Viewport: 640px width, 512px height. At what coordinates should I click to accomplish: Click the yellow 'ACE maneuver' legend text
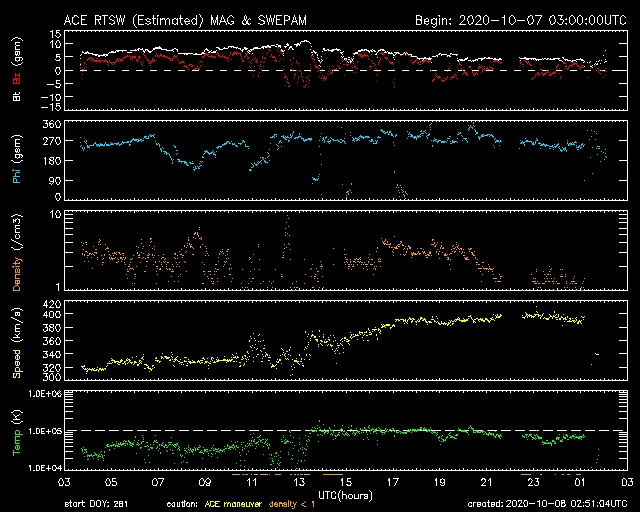pyautogui.click(x=233, y=504)
